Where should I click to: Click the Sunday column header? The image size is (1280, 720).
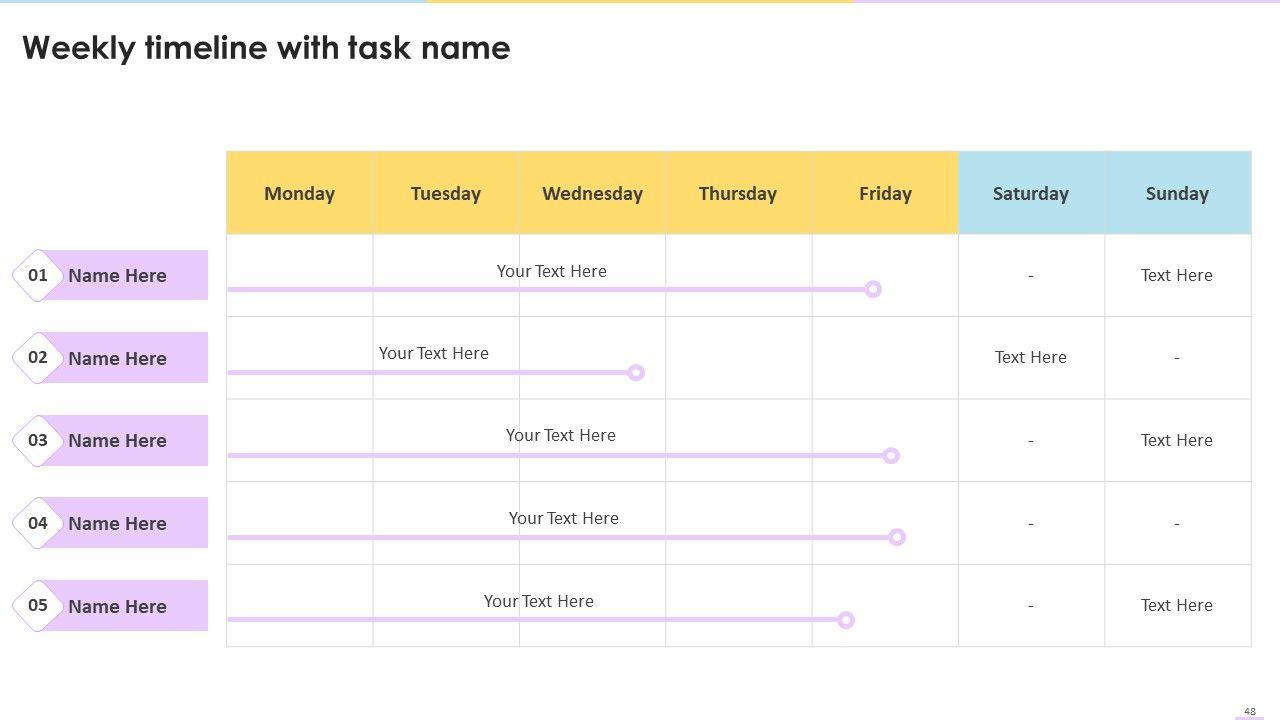click(x=1177, y=193)
